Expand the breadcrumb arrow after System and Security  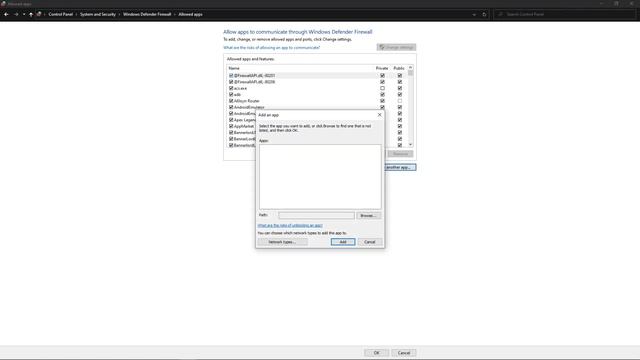click(x=119, y=14)
